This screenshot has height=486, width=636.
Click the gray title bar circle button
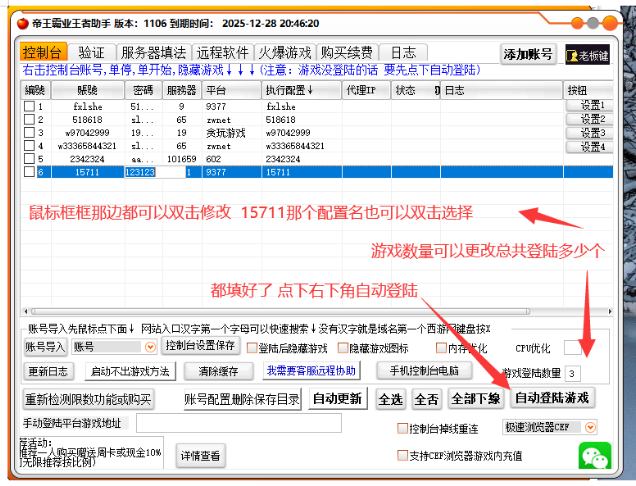[593, 23]
